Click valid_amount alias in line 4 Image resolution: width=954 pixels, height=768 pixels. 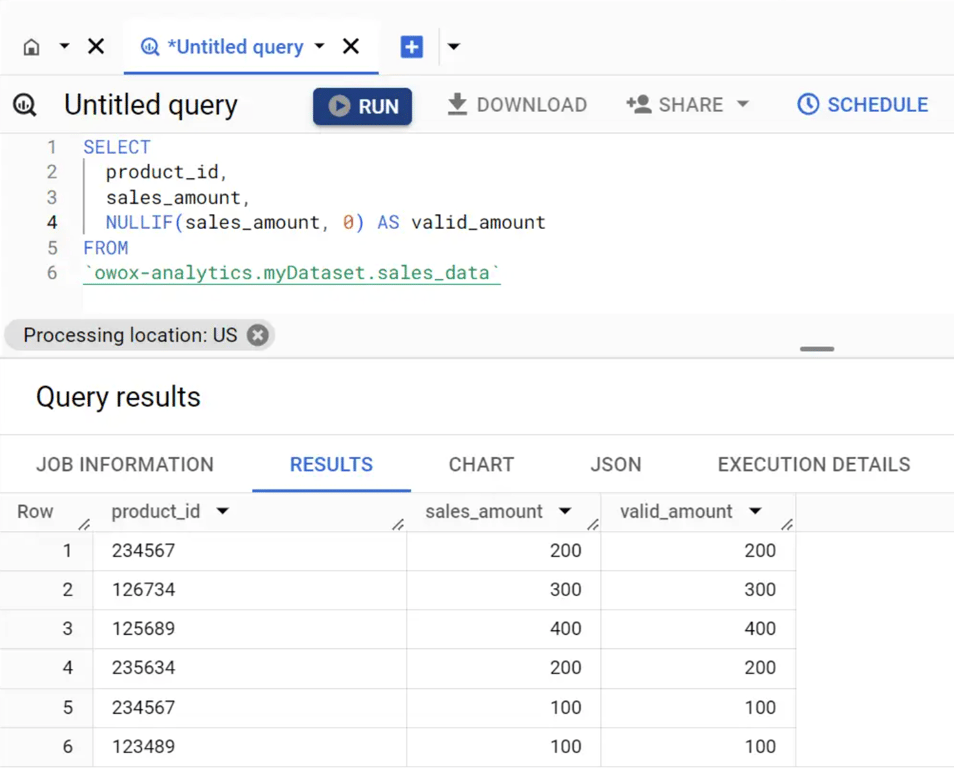[478, 223]
